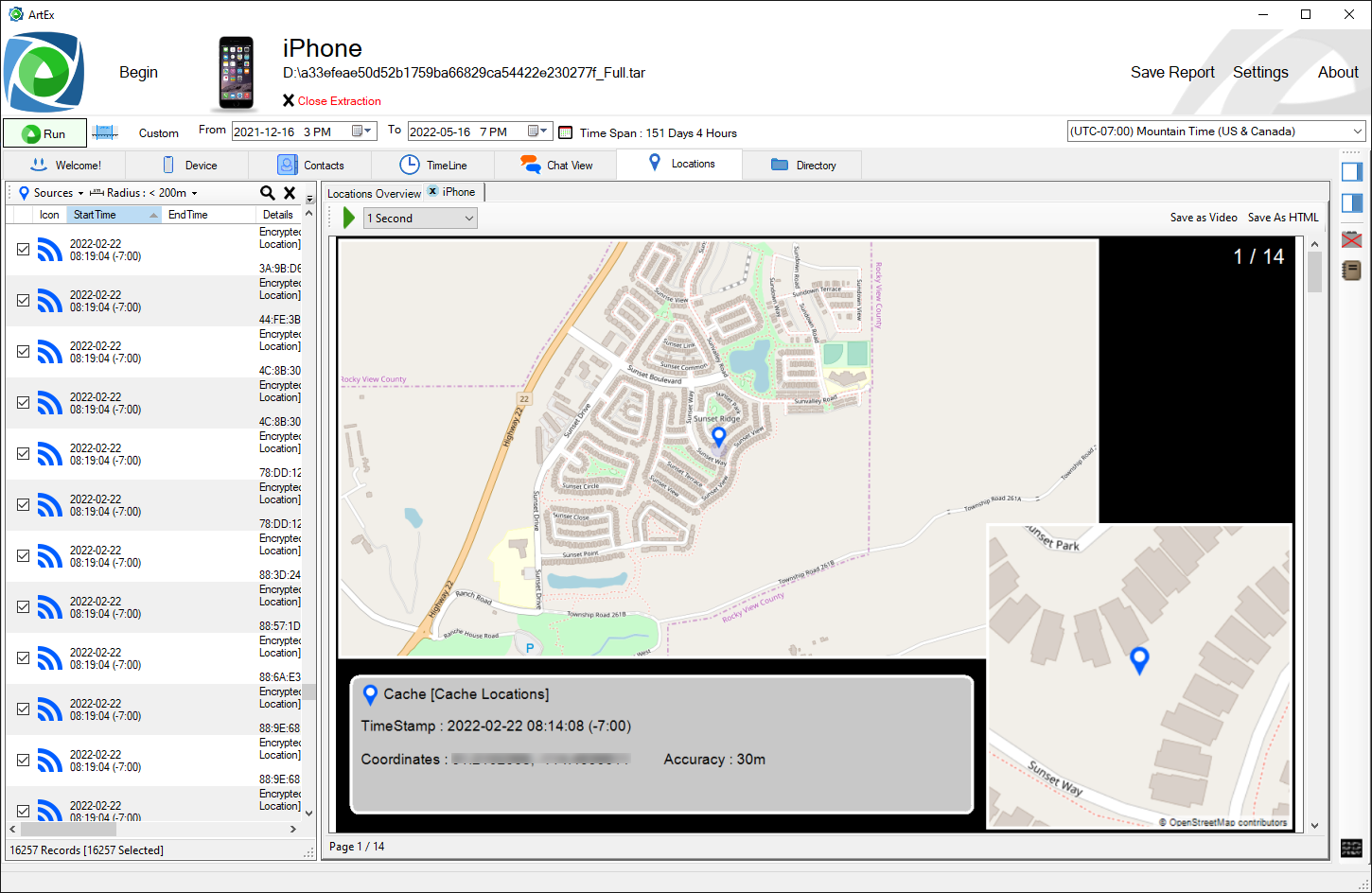
Task: Close the iPhone sub-tab with x icon
Action: (432, 191)
